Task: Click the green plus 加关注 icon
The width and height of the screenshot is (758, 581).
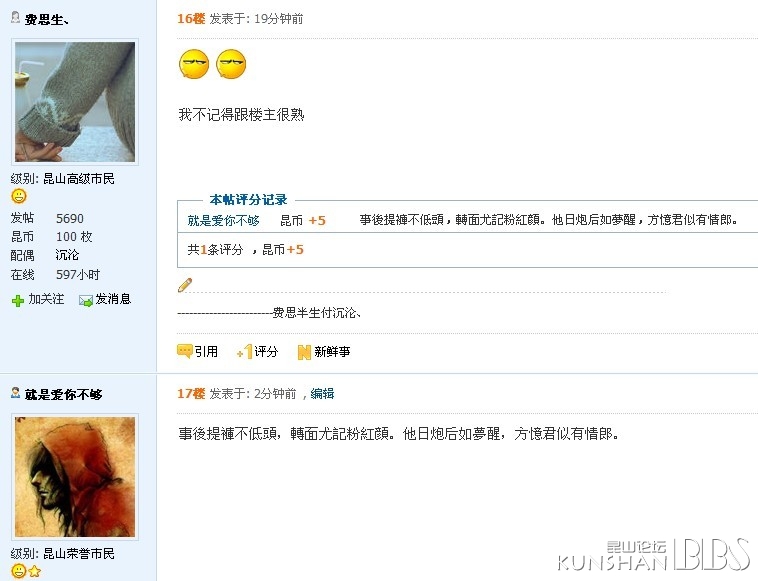Action: (18, 301)
